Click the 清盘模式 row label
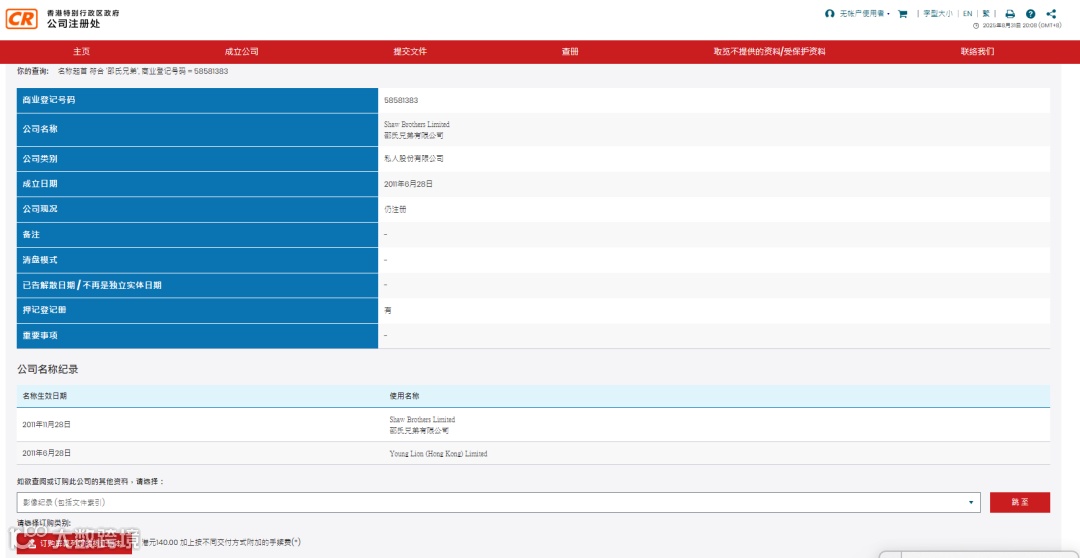The image size is (1080, 558). [x=40, y=260]
